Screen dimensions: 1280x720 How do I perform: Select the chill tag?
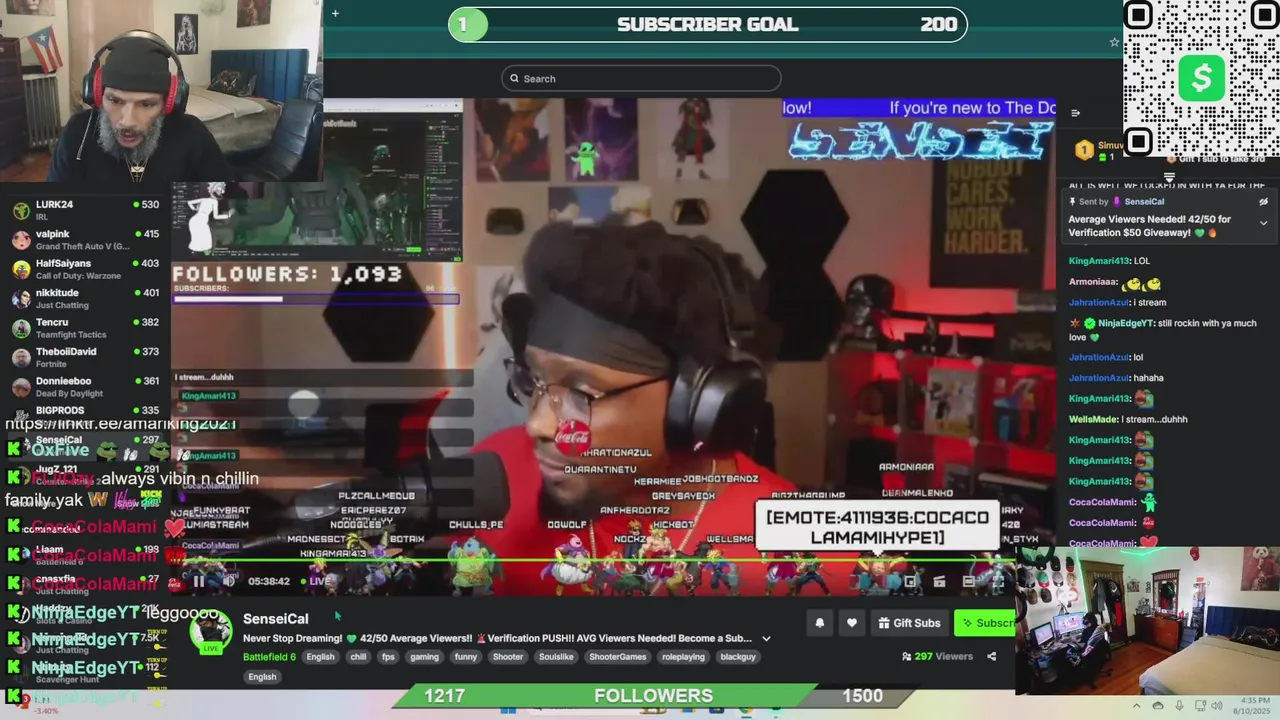358,657
